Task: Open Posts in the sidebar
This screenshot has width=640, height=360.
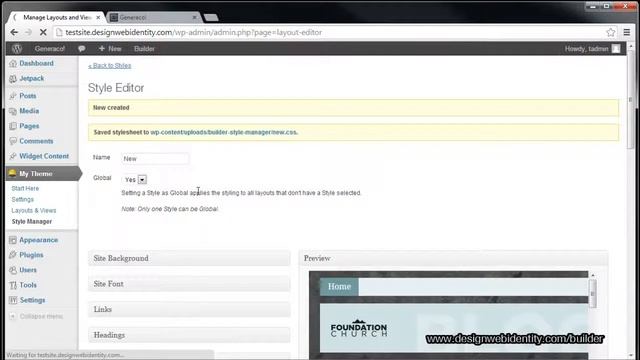Action: (28, 96)
